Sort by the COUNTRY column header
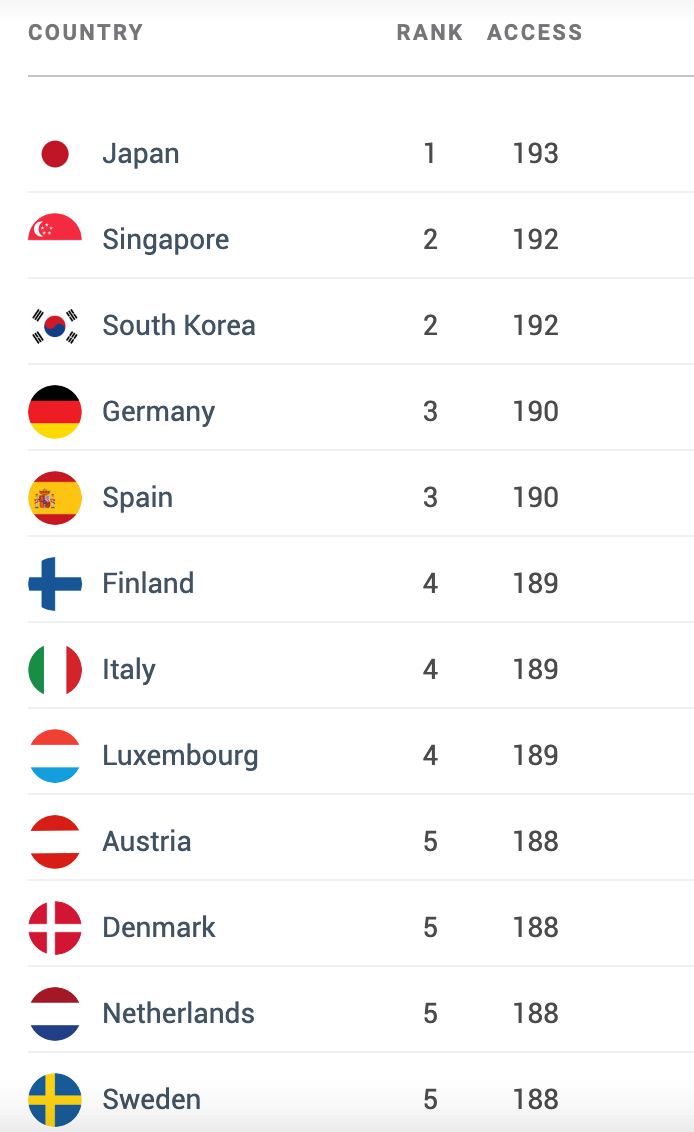 coord(86,32)
